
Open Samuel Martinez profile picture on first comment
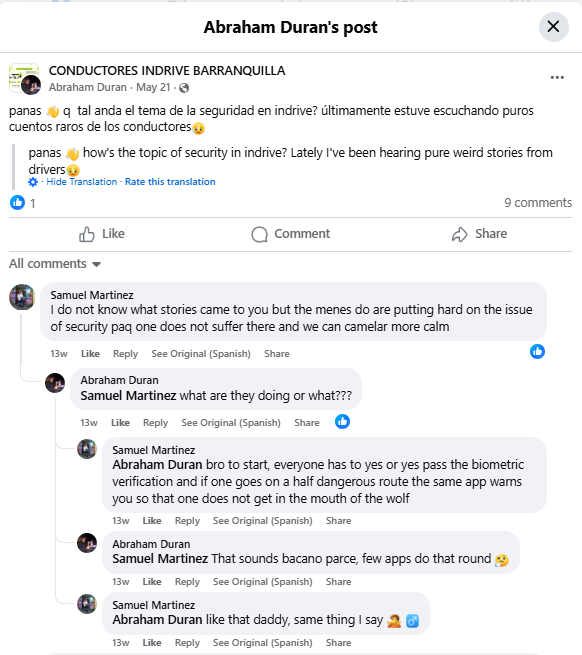click(22, 297)
